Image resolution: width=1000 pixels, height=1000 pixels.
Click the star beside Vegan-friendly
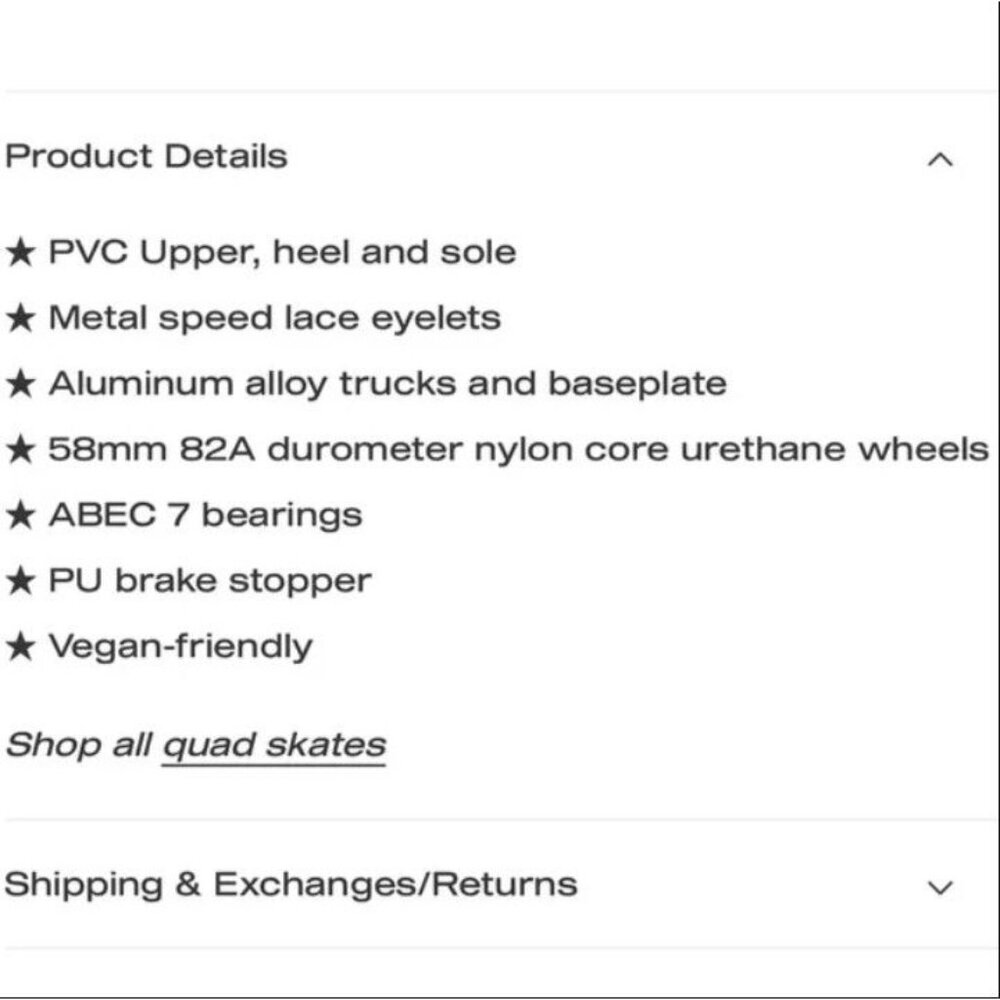(20, 648)
